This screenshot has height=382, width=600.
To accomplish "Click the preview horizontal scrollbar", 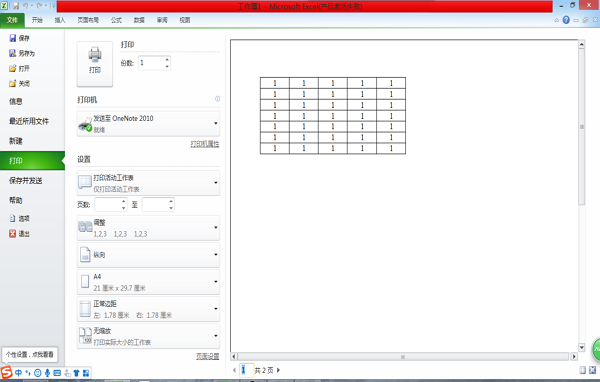I will (403, 357).
